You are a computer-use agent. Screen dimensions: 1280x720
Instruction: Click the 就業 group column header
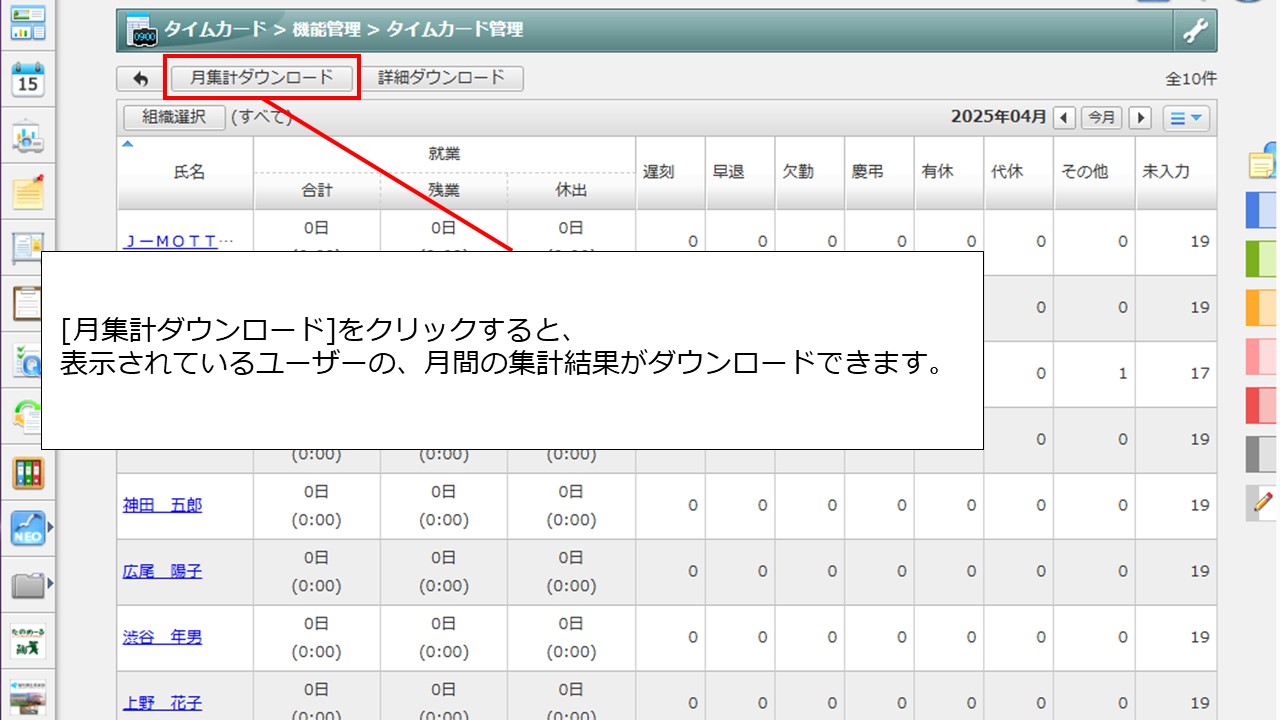click(444, 154)
